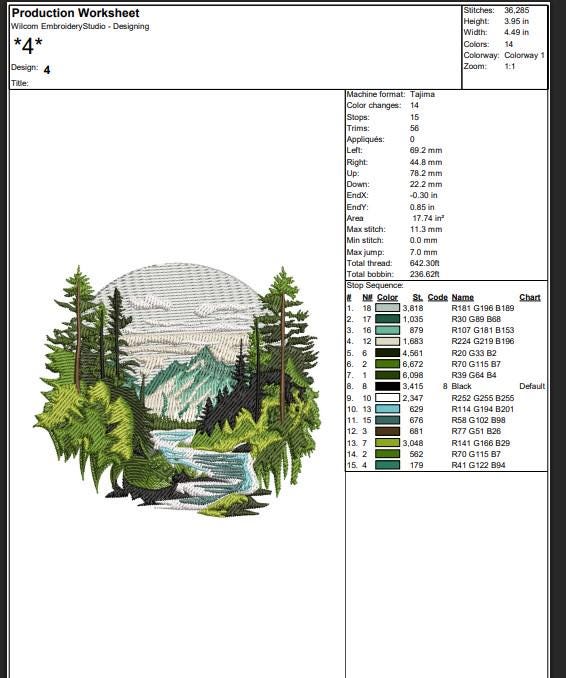The width and height of the screenshot is (566, 678).
Task: Click the Default chart entry
Action: tap(532, 386)
